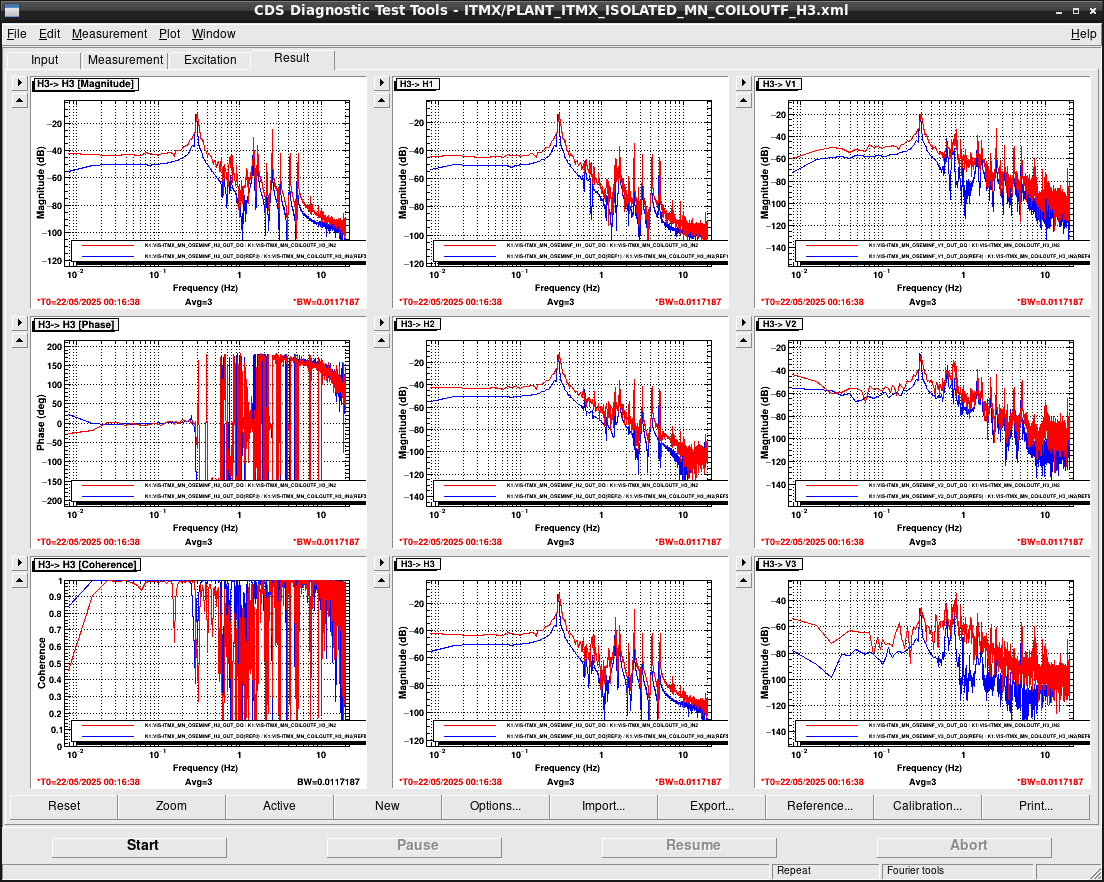1104x882 pixels.
Task: Switch to the Measurement tab
Action: pos(125,60)
